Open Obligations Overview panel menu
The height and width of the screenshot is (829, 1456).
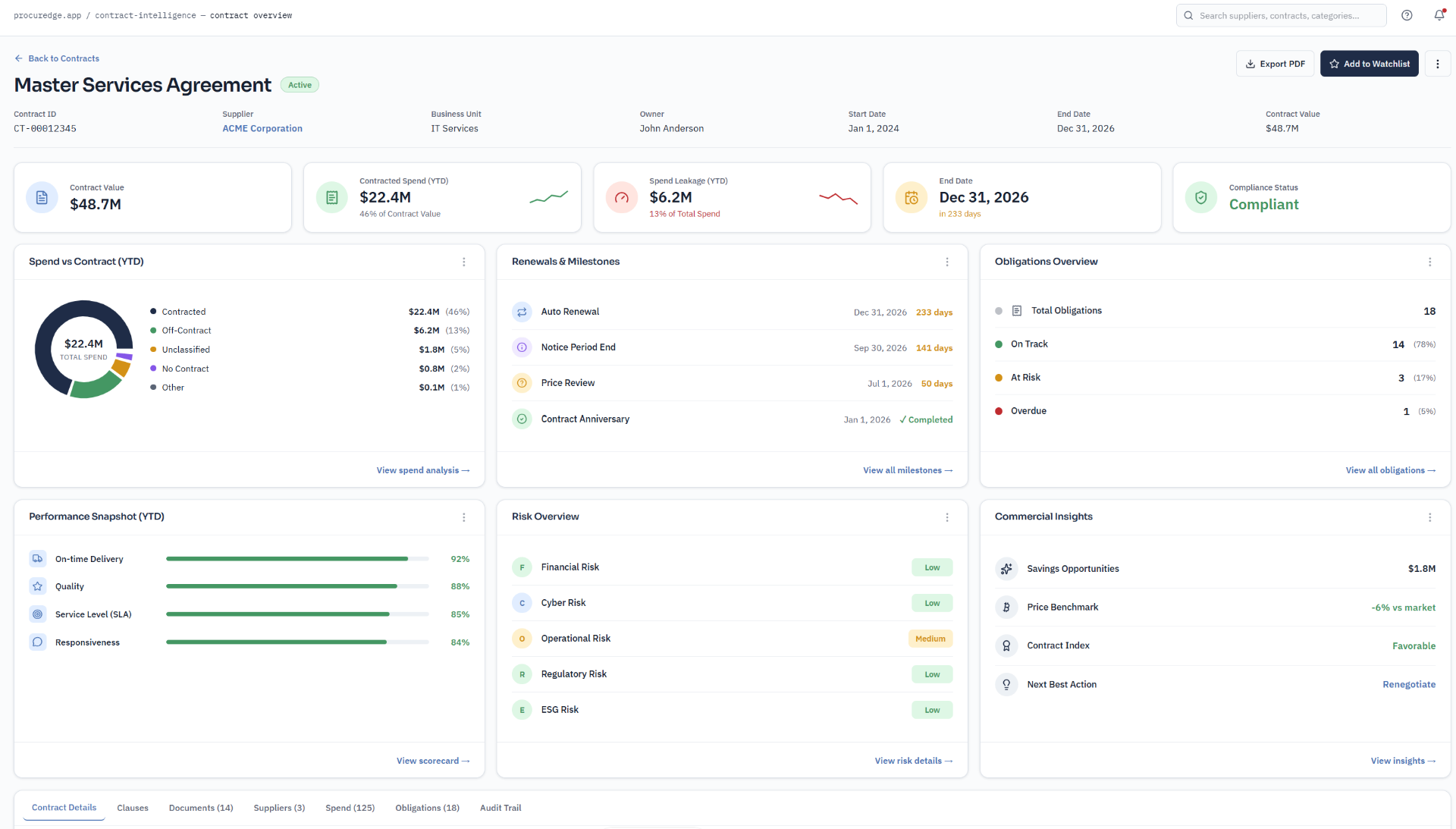click(x=1430, y=262)
